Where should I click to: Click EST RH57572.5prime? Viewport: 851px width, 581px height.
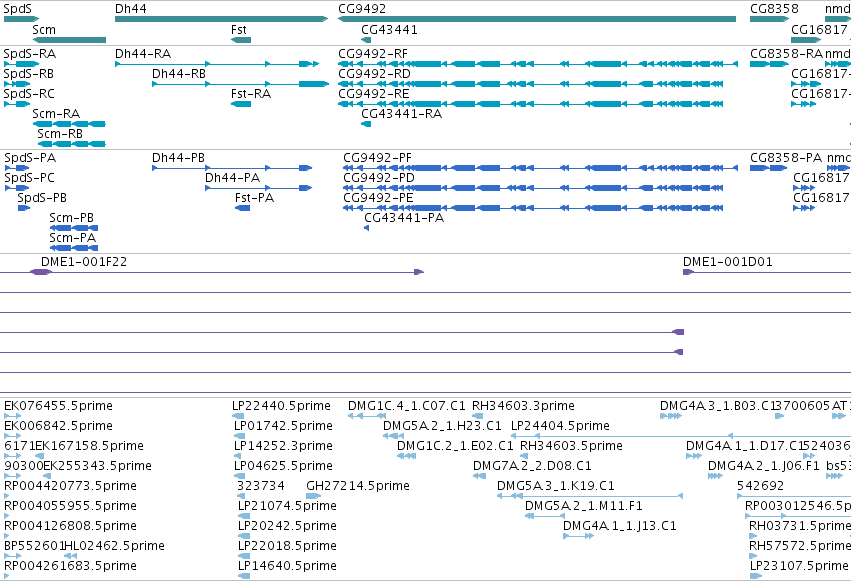coord(800,546)
